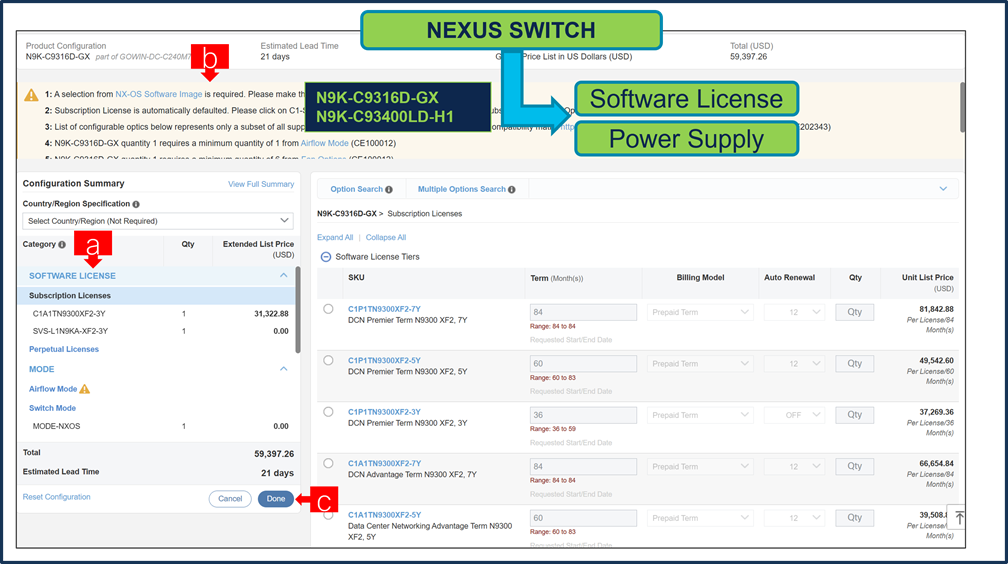The width and height of the screenshot is (1008, 564).
Task: Switch to Multiple Options Search tab
Action: pos(462,189)
